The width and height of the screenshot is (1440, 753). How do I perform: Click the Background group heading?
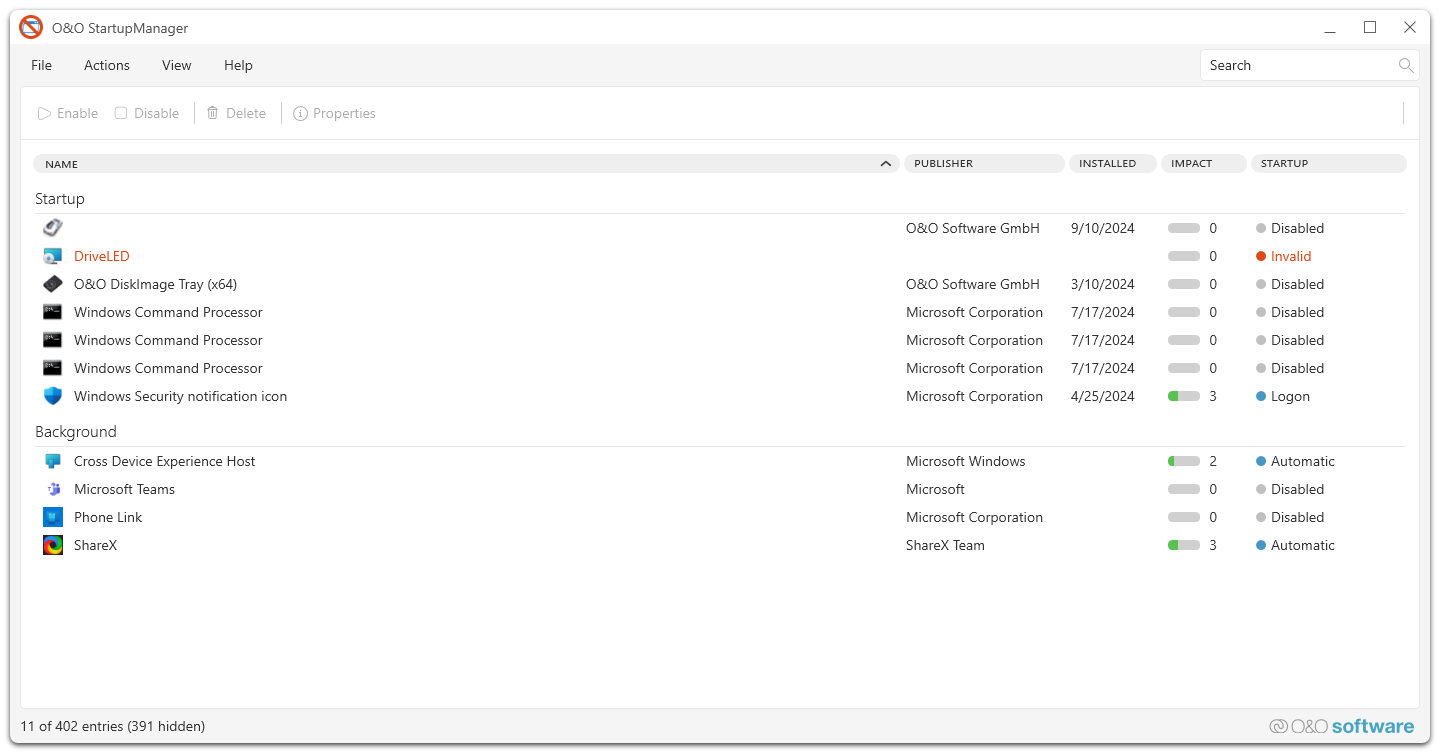point(76,432)
